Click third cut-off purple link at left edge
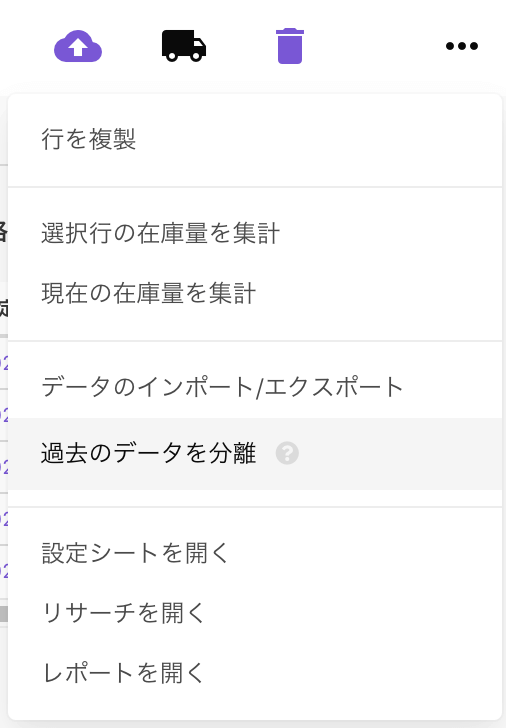This screenshot has width=506, height=728. point(4,467)
